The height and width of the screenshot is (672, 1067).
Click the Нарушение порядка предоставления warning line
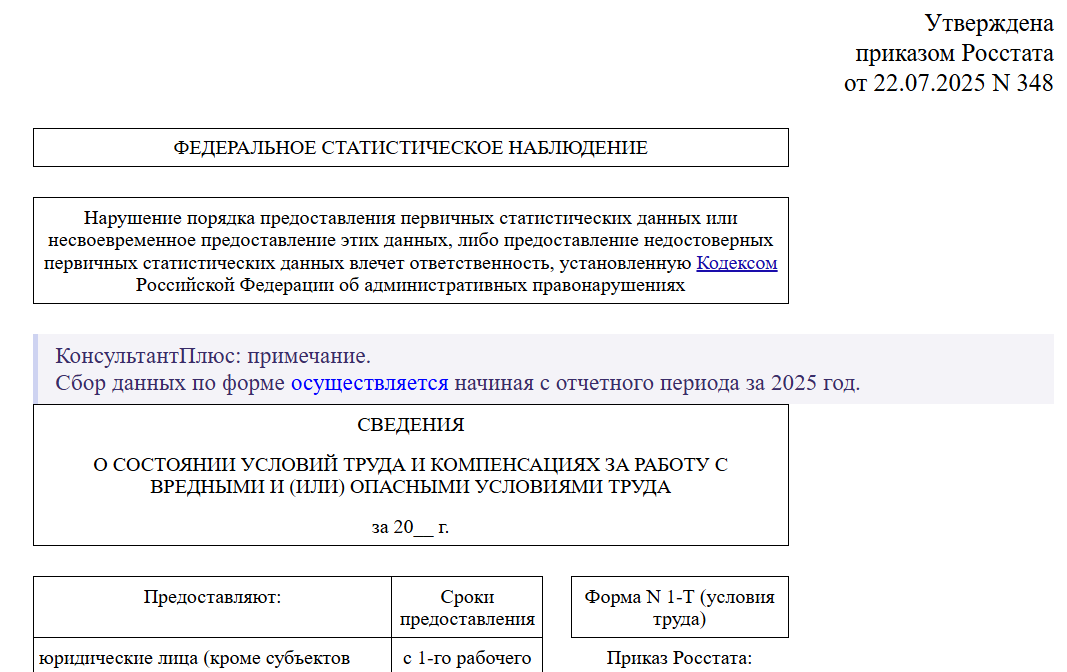410,218
